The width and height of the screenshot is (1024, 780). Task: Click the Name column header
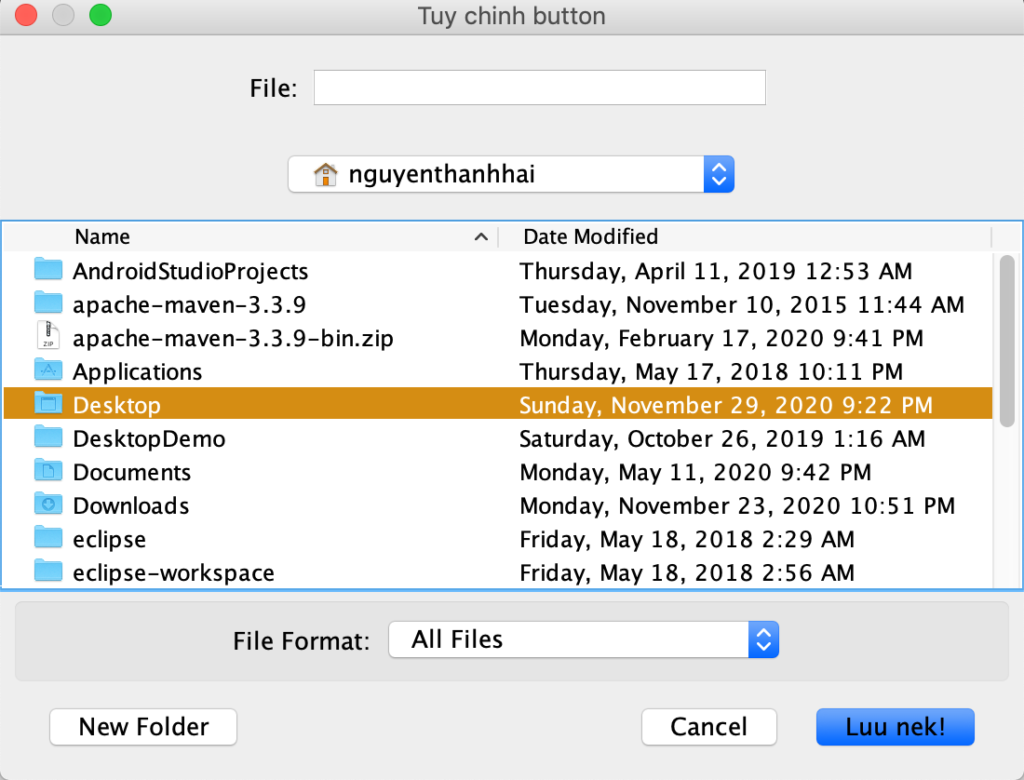[x=101, y=237]
